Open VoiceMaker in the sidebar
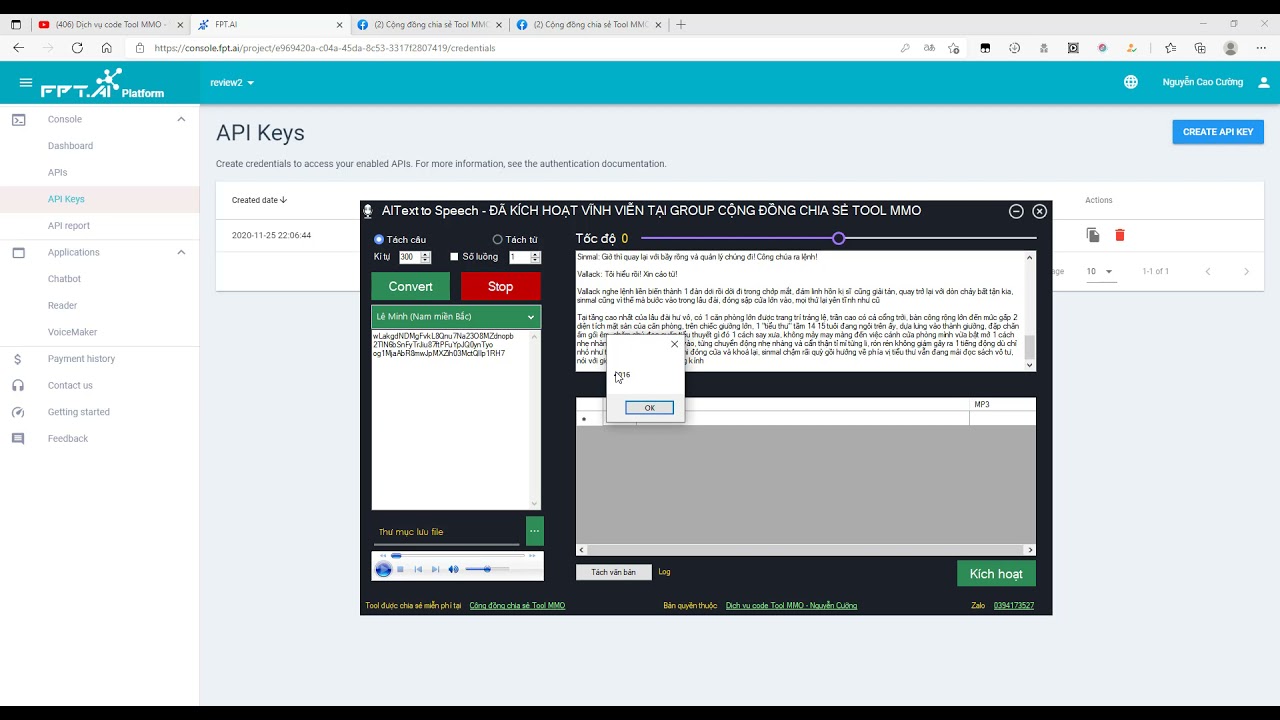Screen dimensions: 1280x720 pyautogui.click(x=72, y=332)
